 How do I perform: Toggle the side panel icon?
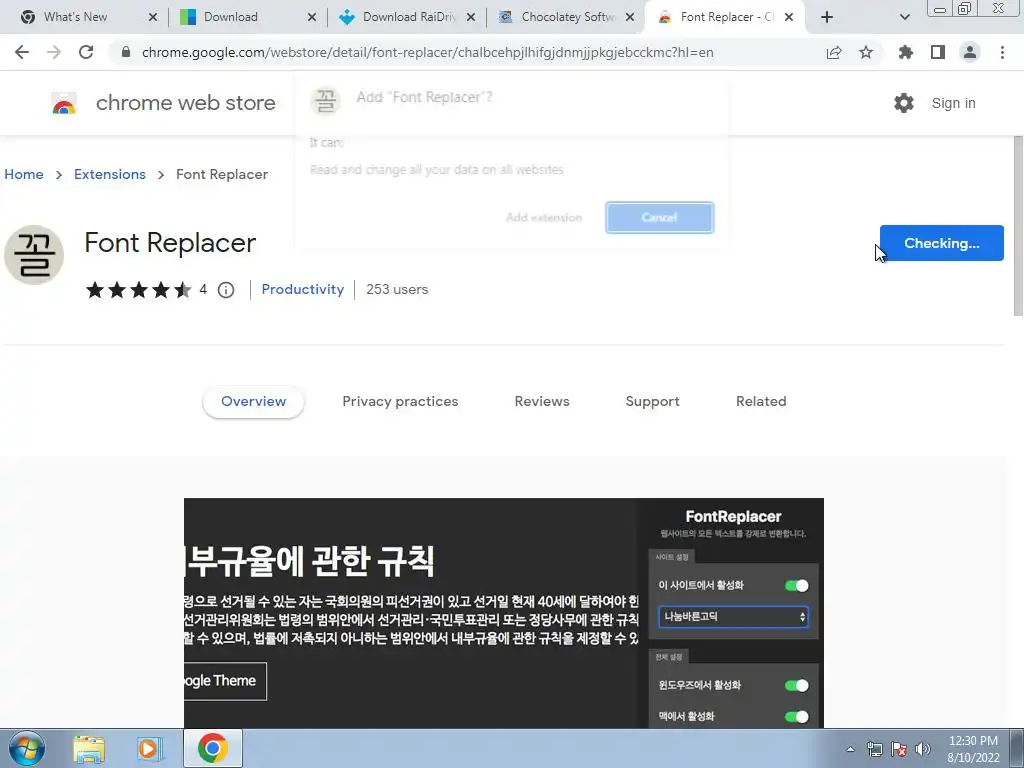pos(938,52)
